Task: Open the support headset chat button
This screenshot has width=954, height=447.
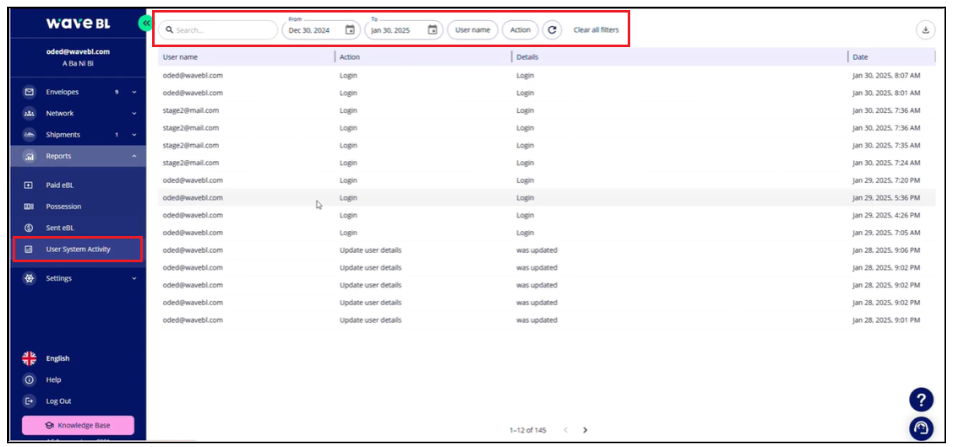Action: (921, 428)
